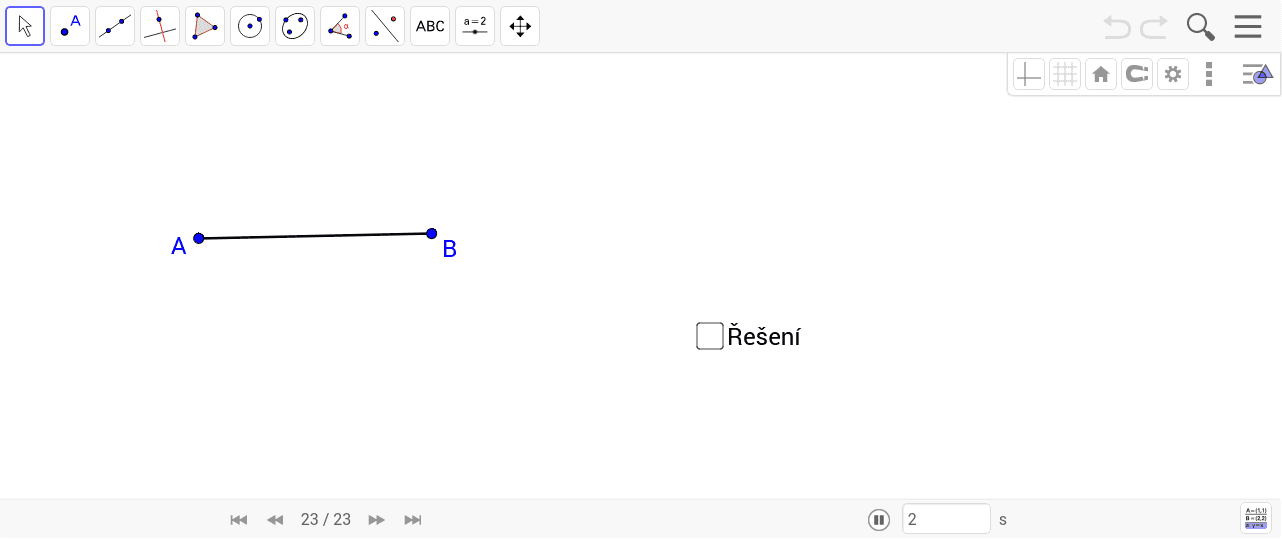Select the Angle measurement tool
Image resolution: width=1282 pixels, height=539 pixels.
point(340,26)
